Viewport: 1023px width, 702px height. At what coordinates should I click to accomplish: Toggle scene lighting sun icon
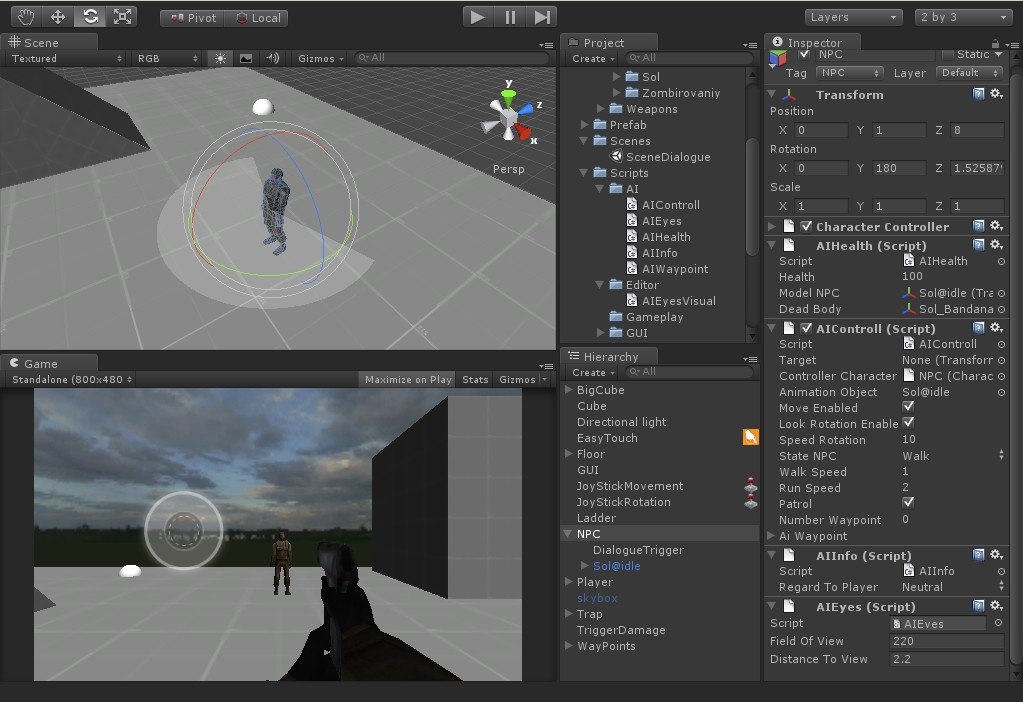tap(221, 59)
